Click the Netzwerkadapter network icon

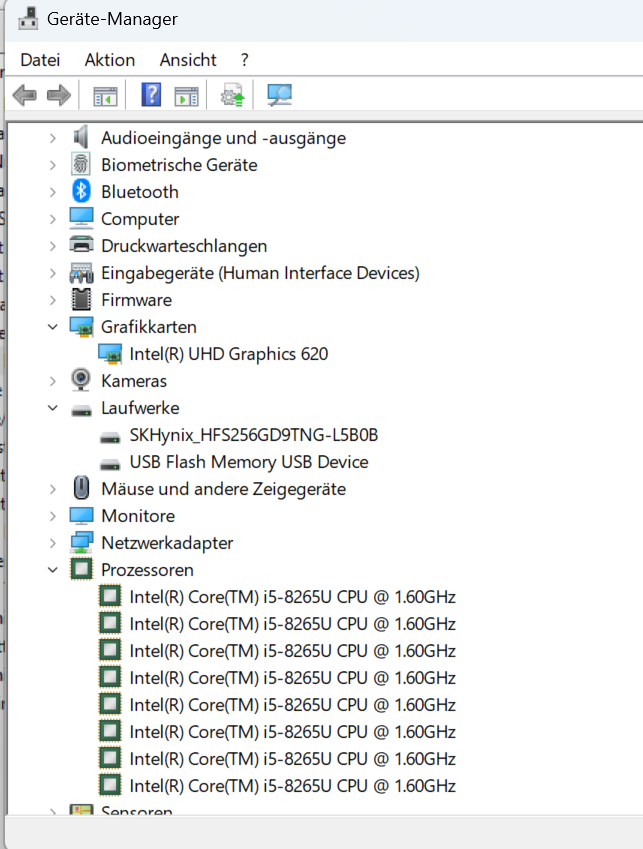pyautogui.click(x=81, y=543)
